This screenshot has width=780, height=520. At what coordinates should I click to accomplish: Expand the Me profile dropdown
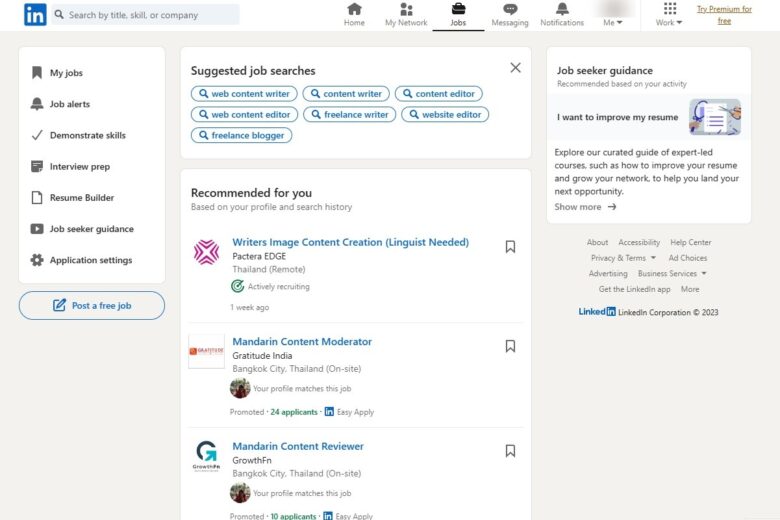coord(613,15)
